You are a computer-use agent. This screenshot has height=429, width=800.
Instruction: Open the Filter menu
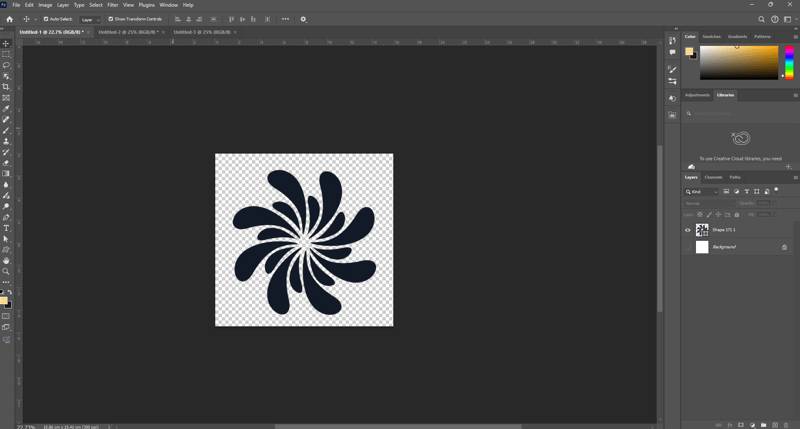[113, 5]
